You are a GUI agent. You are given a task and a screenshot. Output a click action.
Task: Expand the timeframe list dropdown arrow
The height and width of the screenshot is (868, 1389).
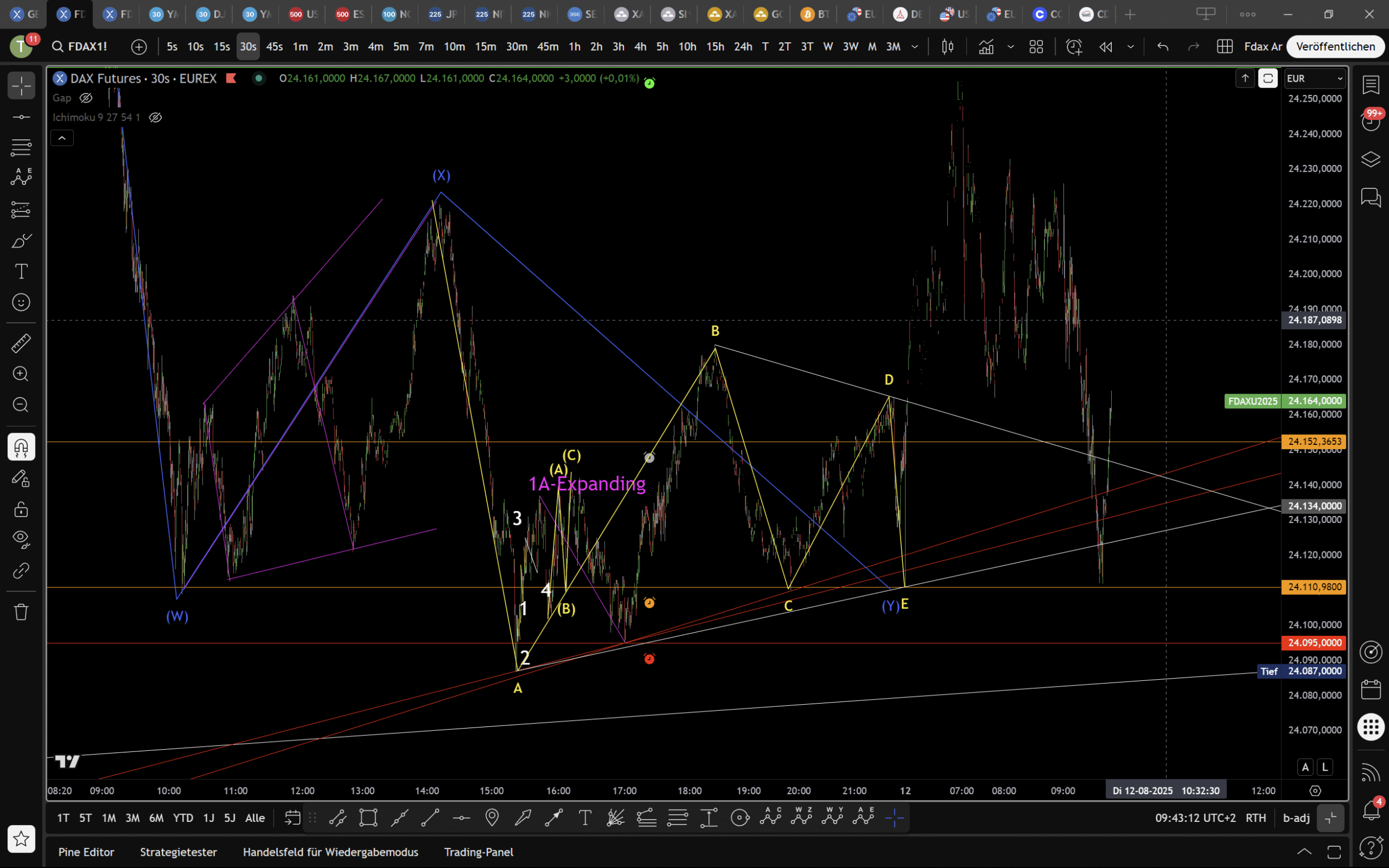(x=915, y=47)
